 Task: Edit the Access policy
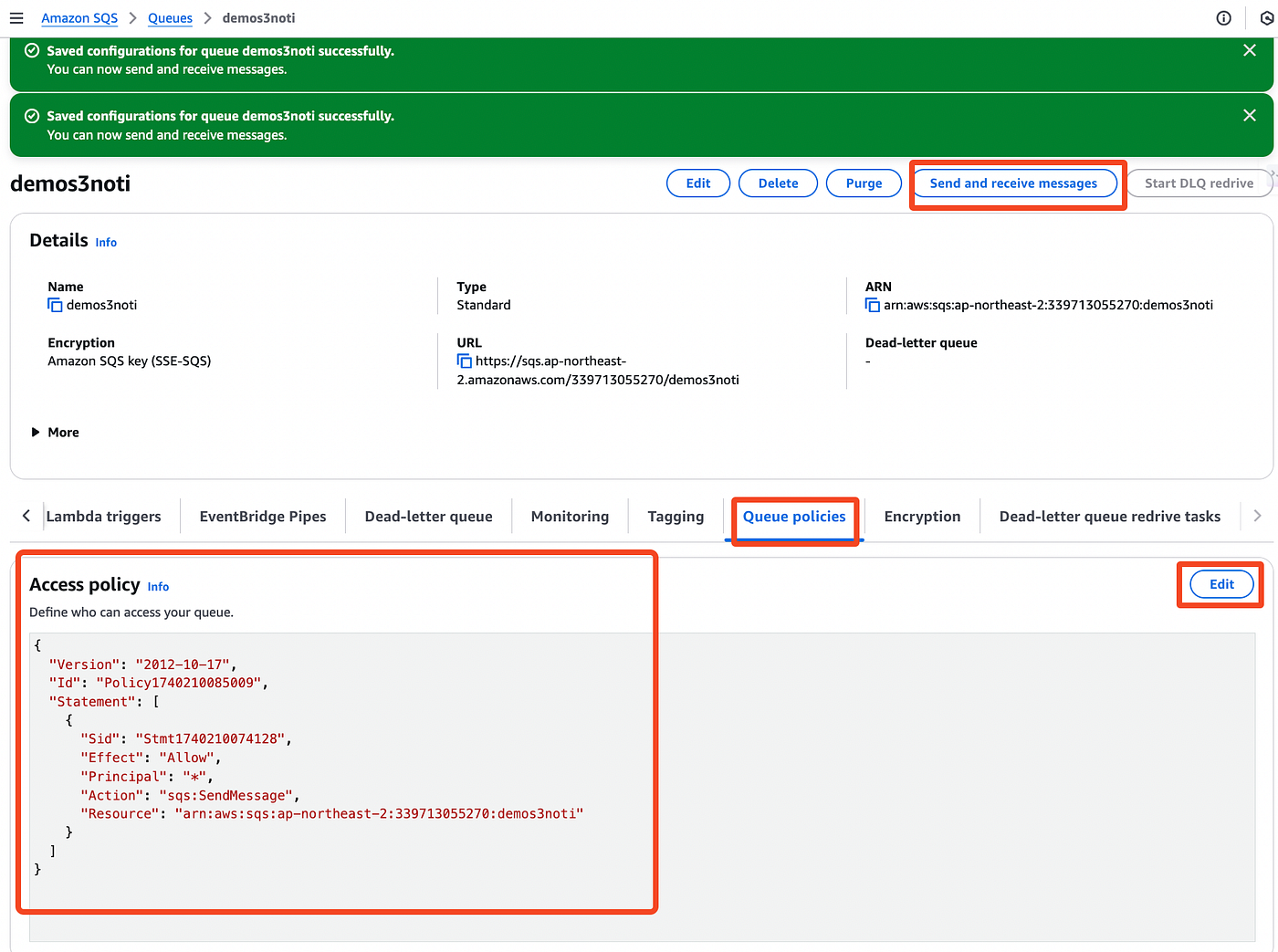point(1221,584)
